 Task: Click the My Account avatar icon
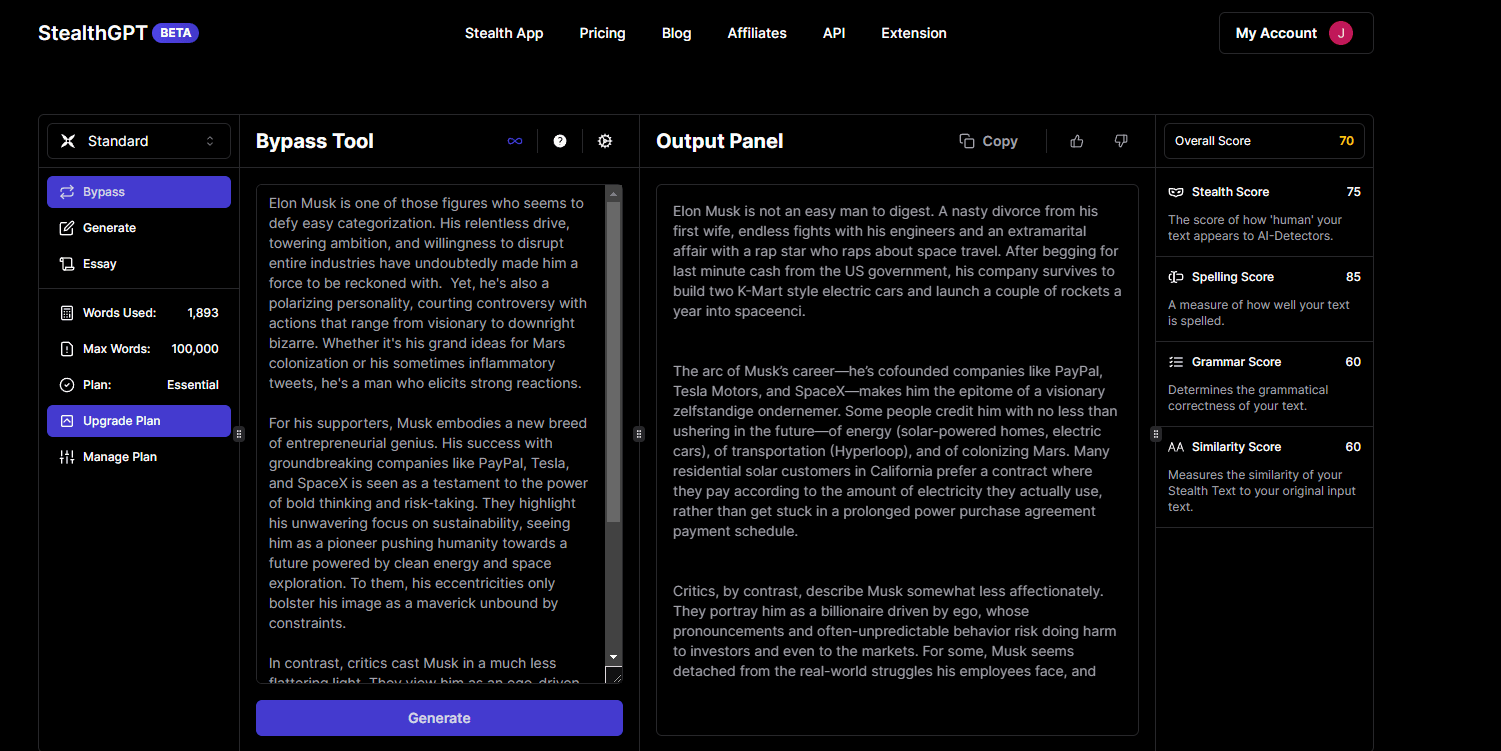[x=1340, y=33]
